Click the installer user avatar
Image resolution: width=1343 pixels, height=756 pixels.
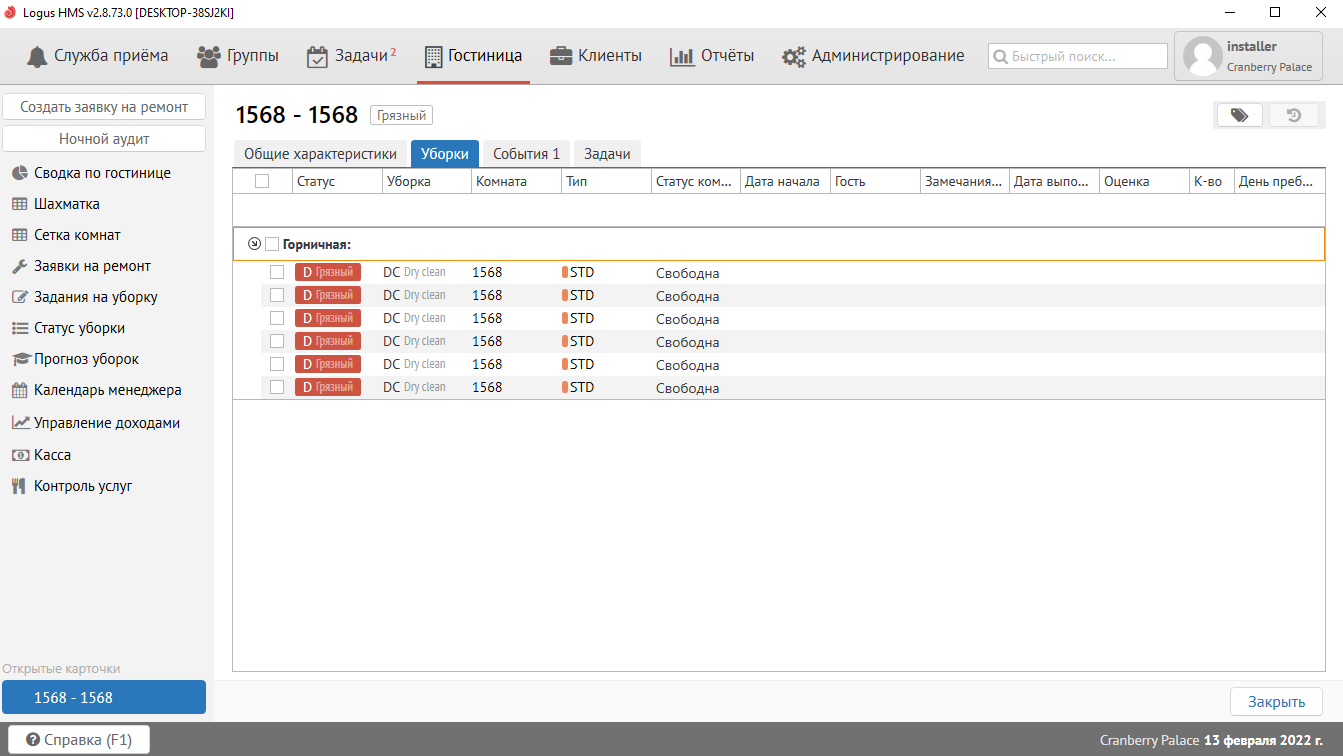[x=1202, y=57]
